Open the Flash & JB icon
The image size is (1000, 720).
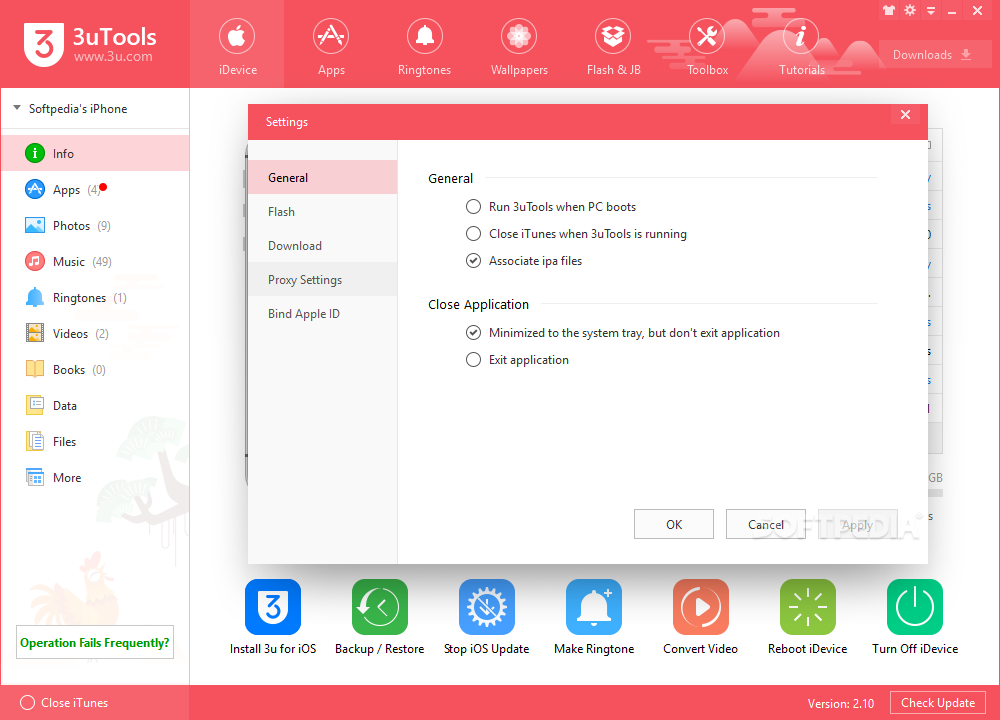[613, 36]
